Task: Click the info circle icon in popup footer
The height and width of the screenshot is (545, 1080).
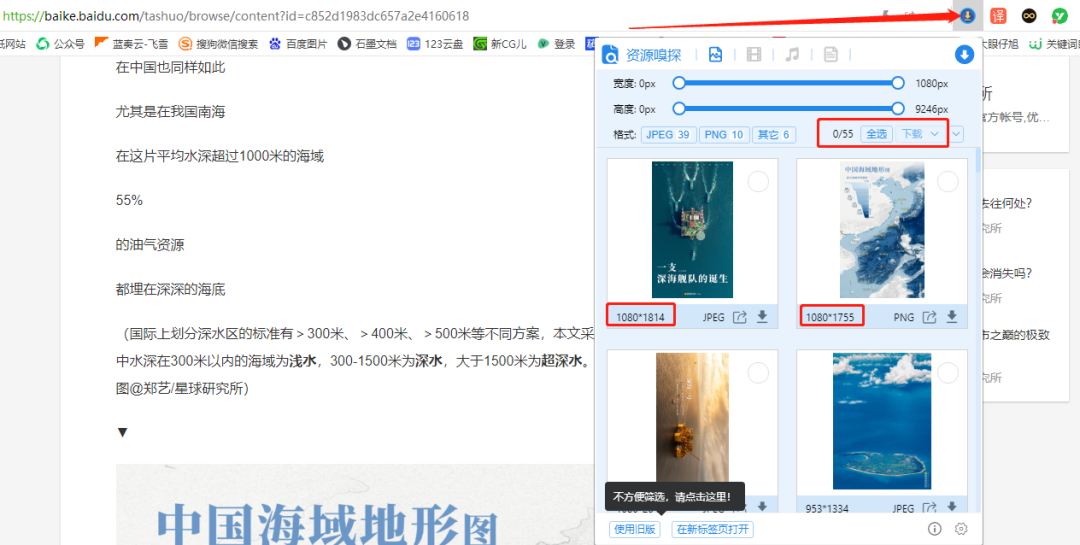Action: tap(935, 529)
